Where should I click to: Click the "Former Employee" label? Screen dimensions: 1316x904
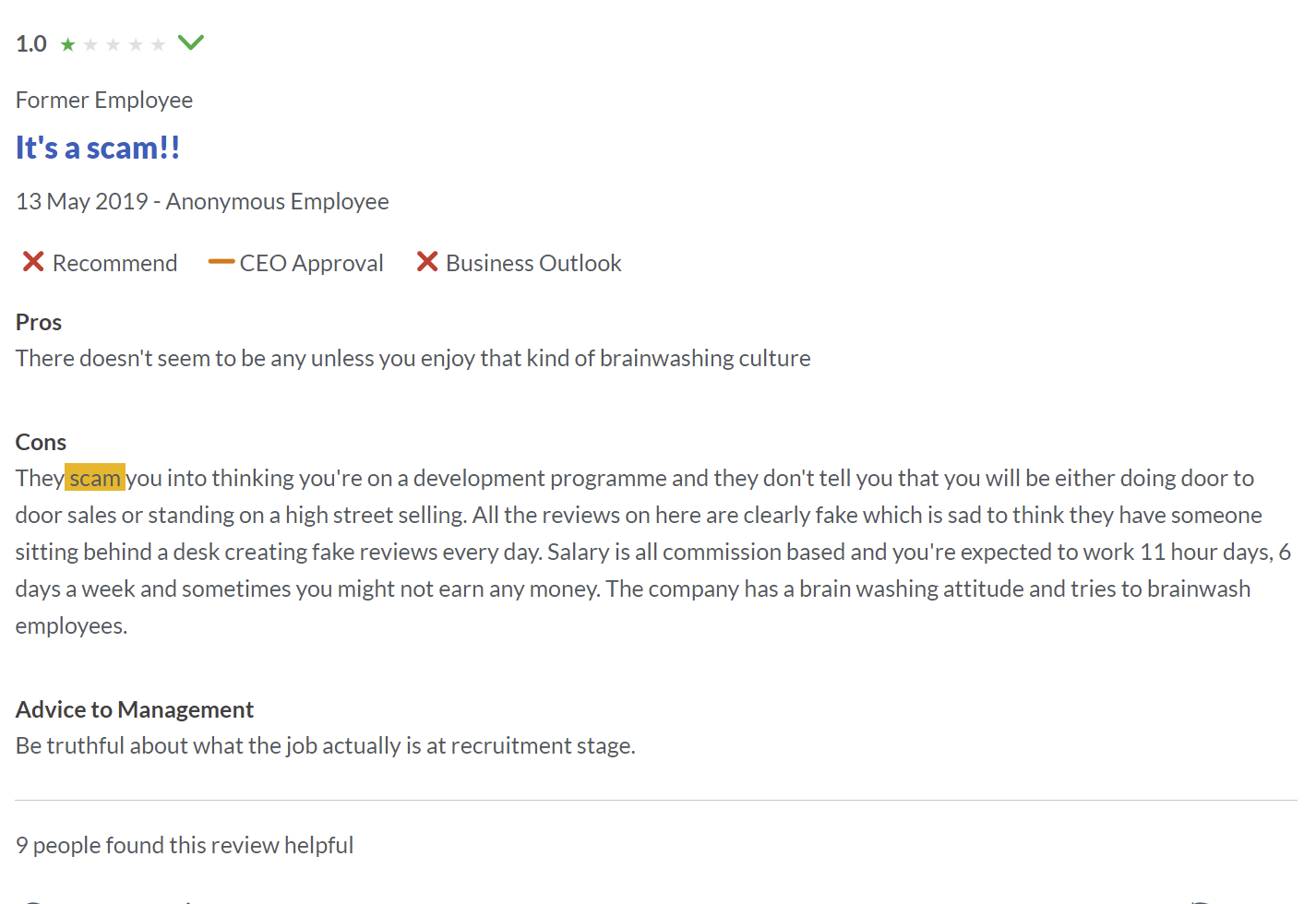coord(104,100)
